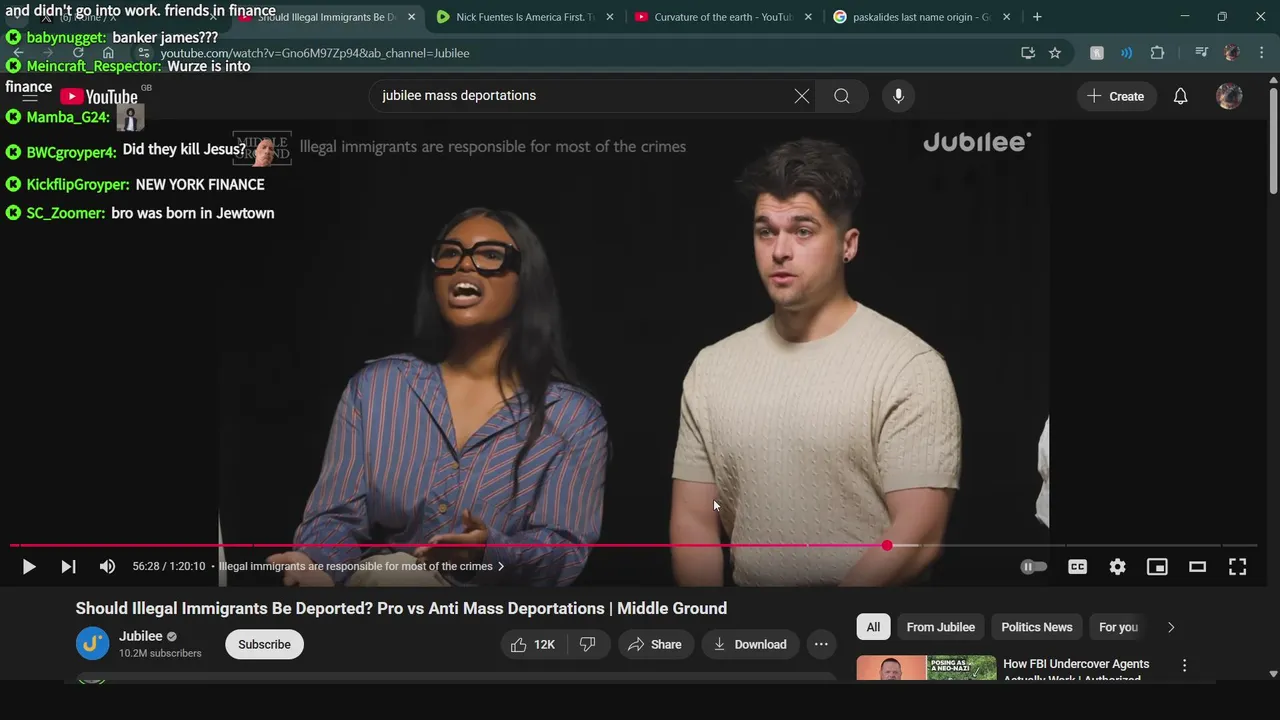The width and height of the screenshot is (1280, 720).
Task: Close the 'Curvature of the earth' tab
Action: [808, 17]
